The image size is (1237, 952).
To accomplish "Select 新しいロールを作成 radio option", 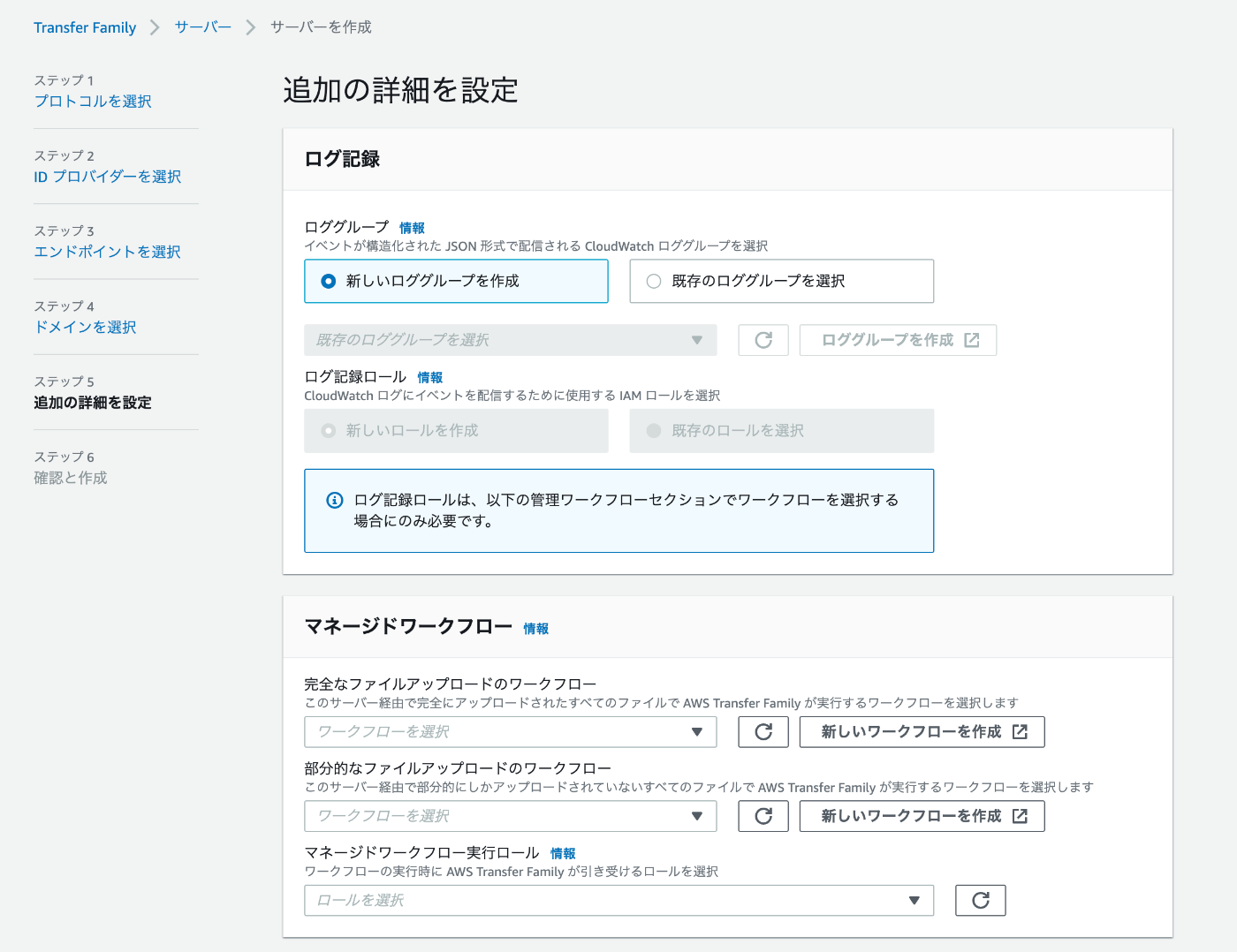I will (456, 431).
